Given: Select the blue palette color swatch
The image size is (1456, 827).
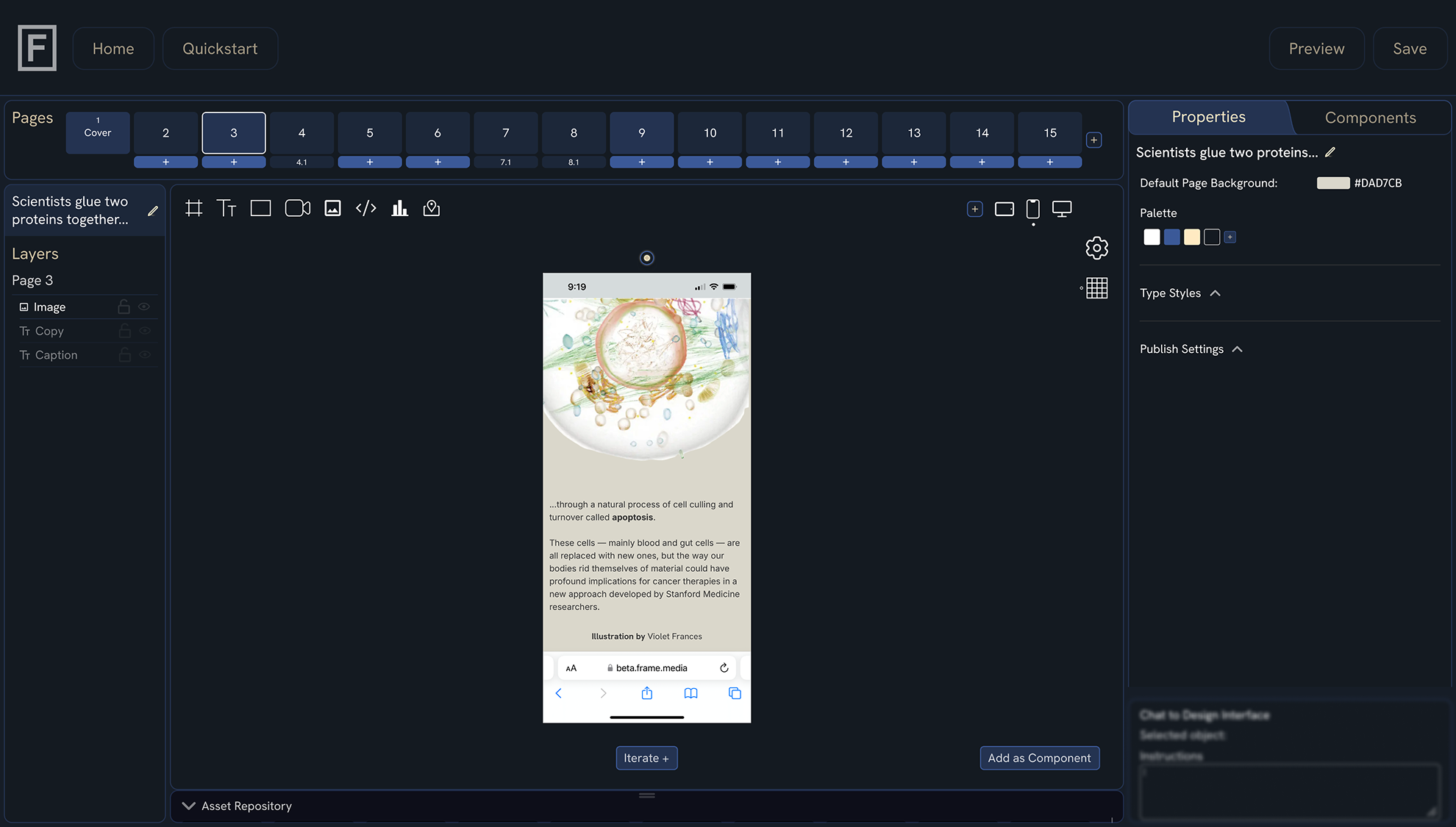Looking at the screenshot, I should tap(1171, 236).
